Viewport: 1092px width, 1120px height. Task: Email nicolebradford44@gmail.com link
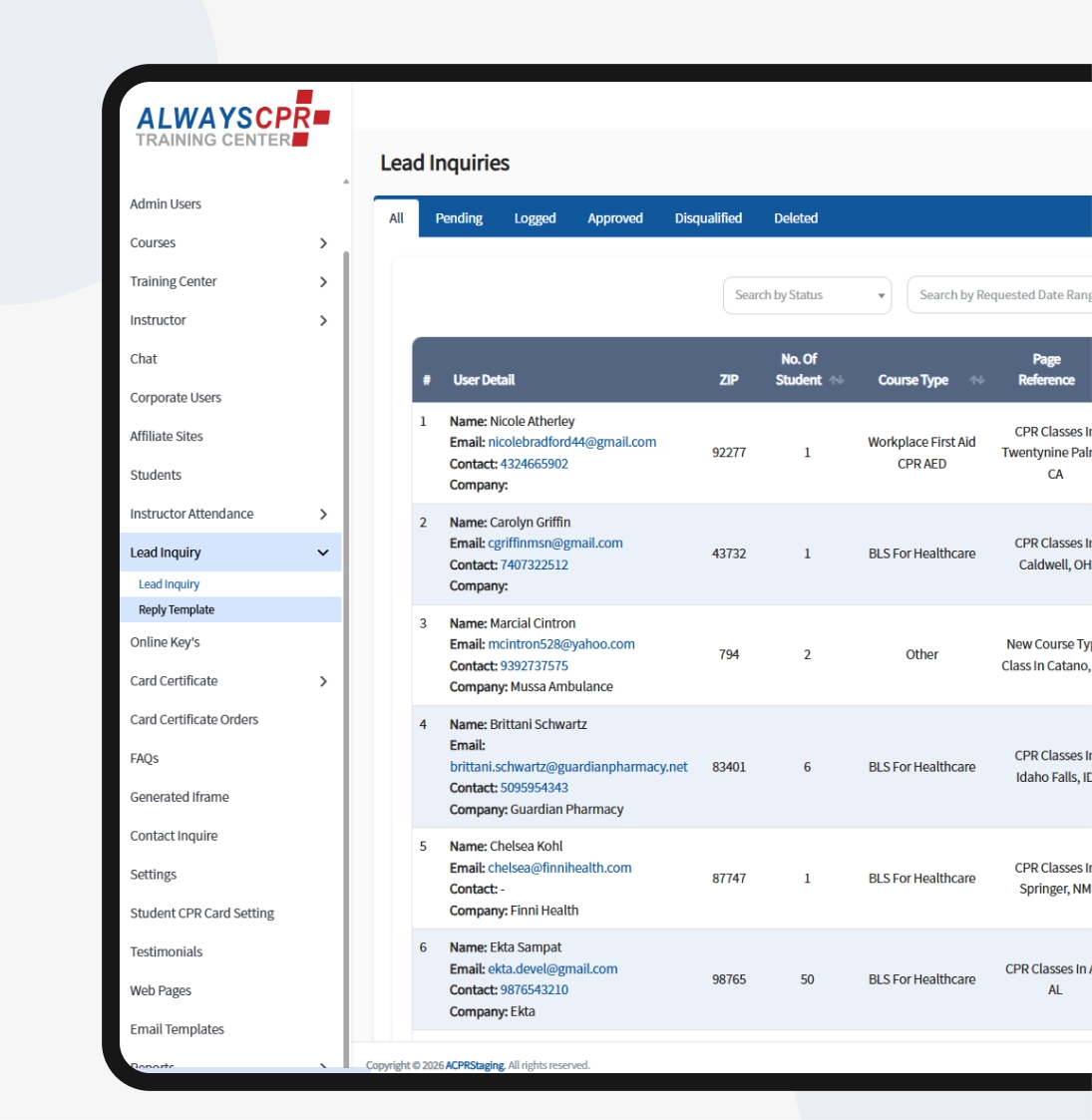pyautogui.click(x=572, y=442)
